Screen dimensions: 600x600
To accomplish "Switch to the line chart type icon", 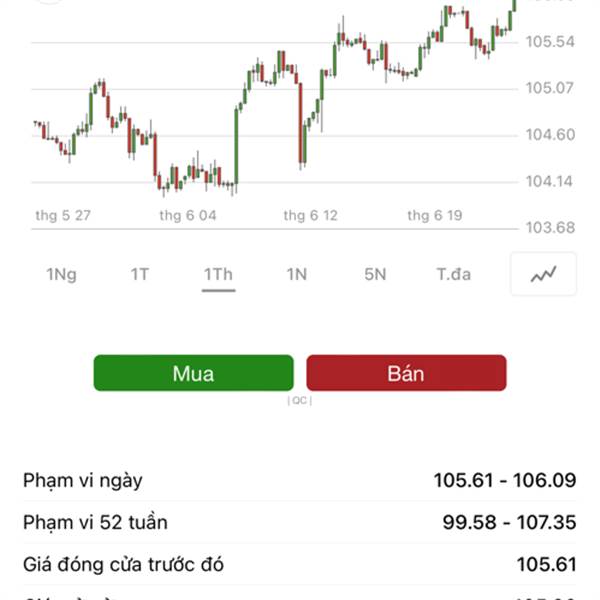I will pyautogui.click(x=543, y=274).
